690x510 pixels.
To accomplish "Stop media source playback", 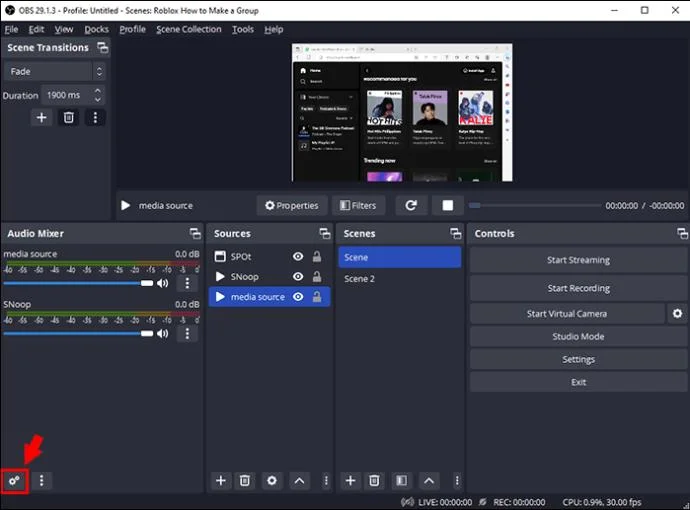I will (448, 205).
